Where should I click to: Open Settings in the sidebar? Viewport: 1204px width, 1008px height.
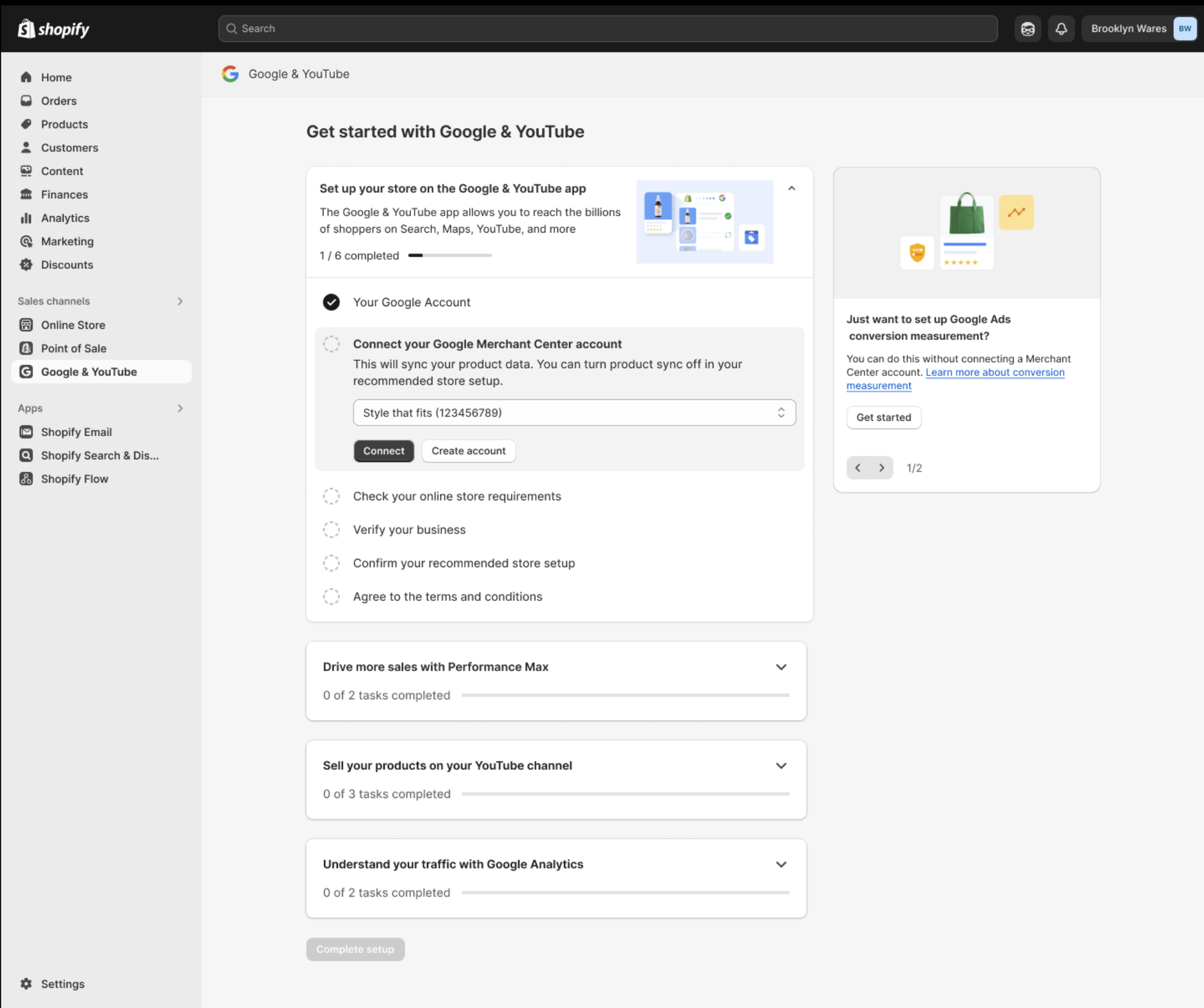(101, 984)
